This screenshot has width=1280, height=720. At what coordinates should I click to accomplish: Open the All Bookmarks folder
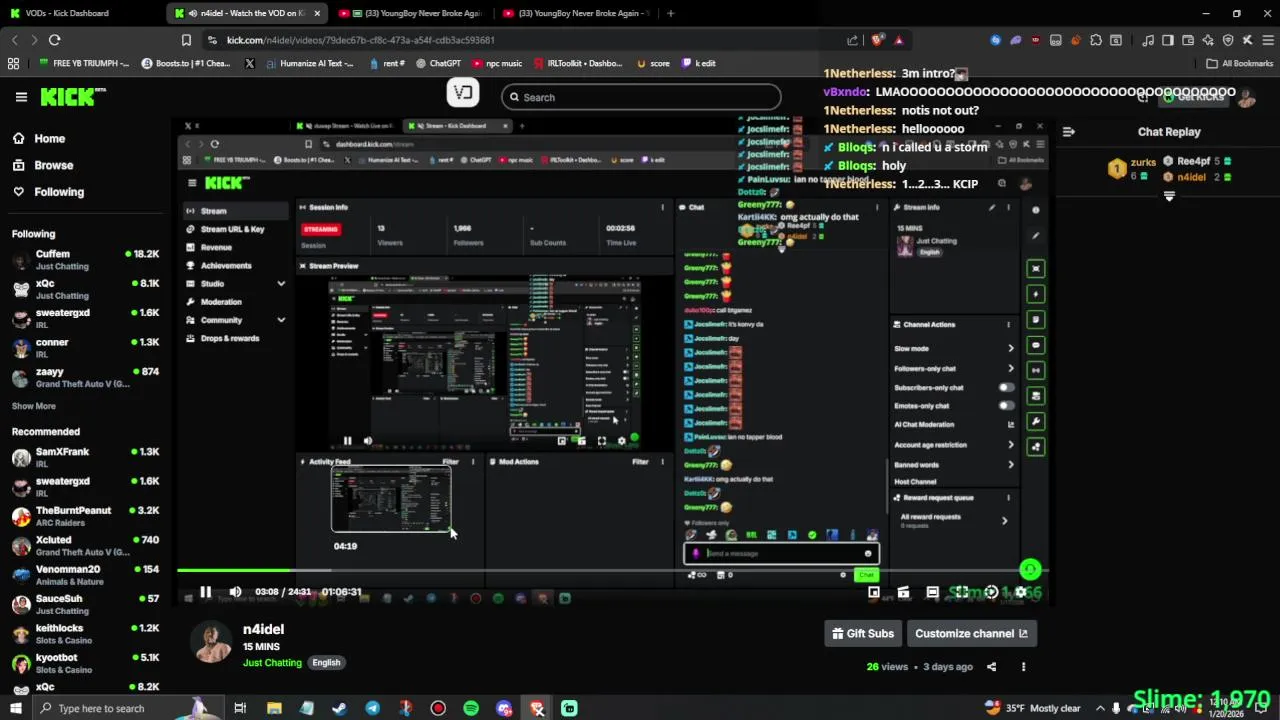tap(1240, 63)
